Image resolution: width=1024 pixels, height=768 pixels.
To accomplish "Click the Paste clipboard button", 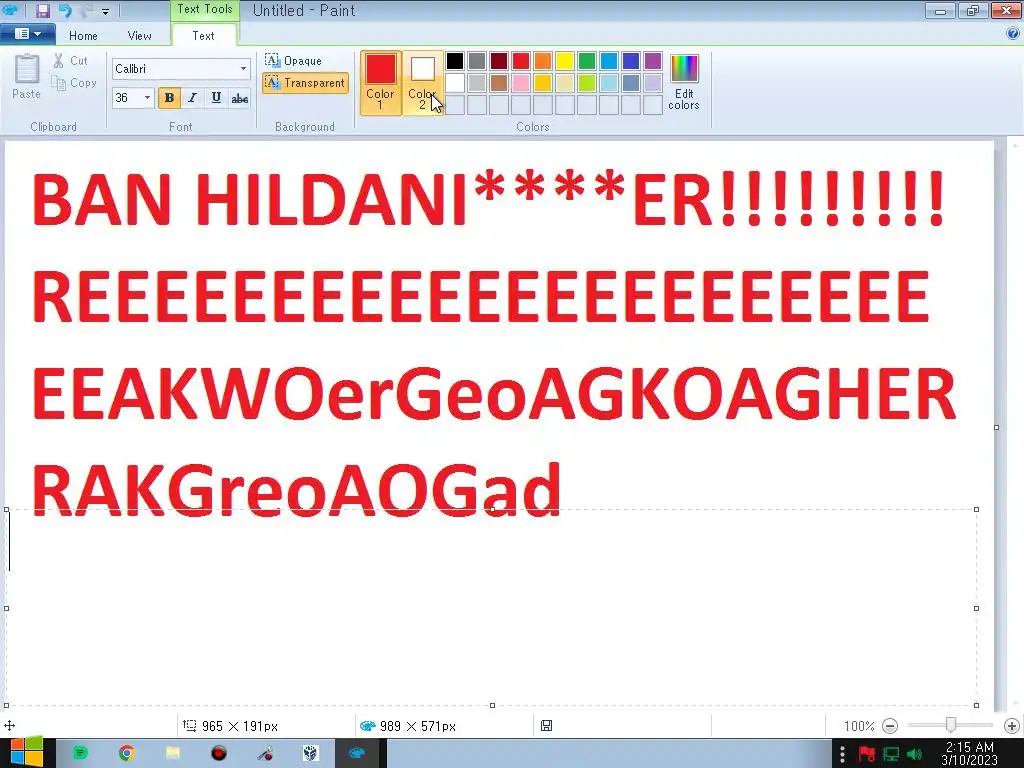I will pyautogui.click(x=26, y=76).
